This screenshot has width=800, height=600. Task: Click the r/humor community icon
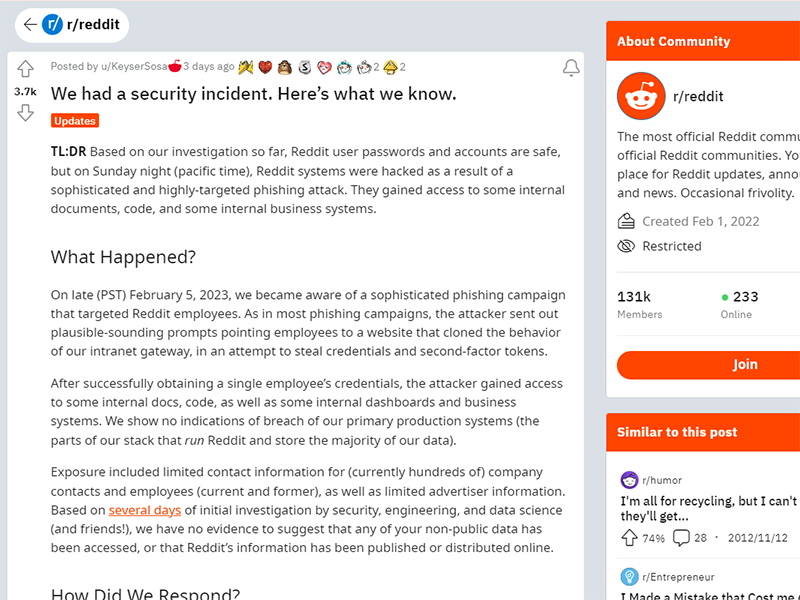click(x=629, y=480)
